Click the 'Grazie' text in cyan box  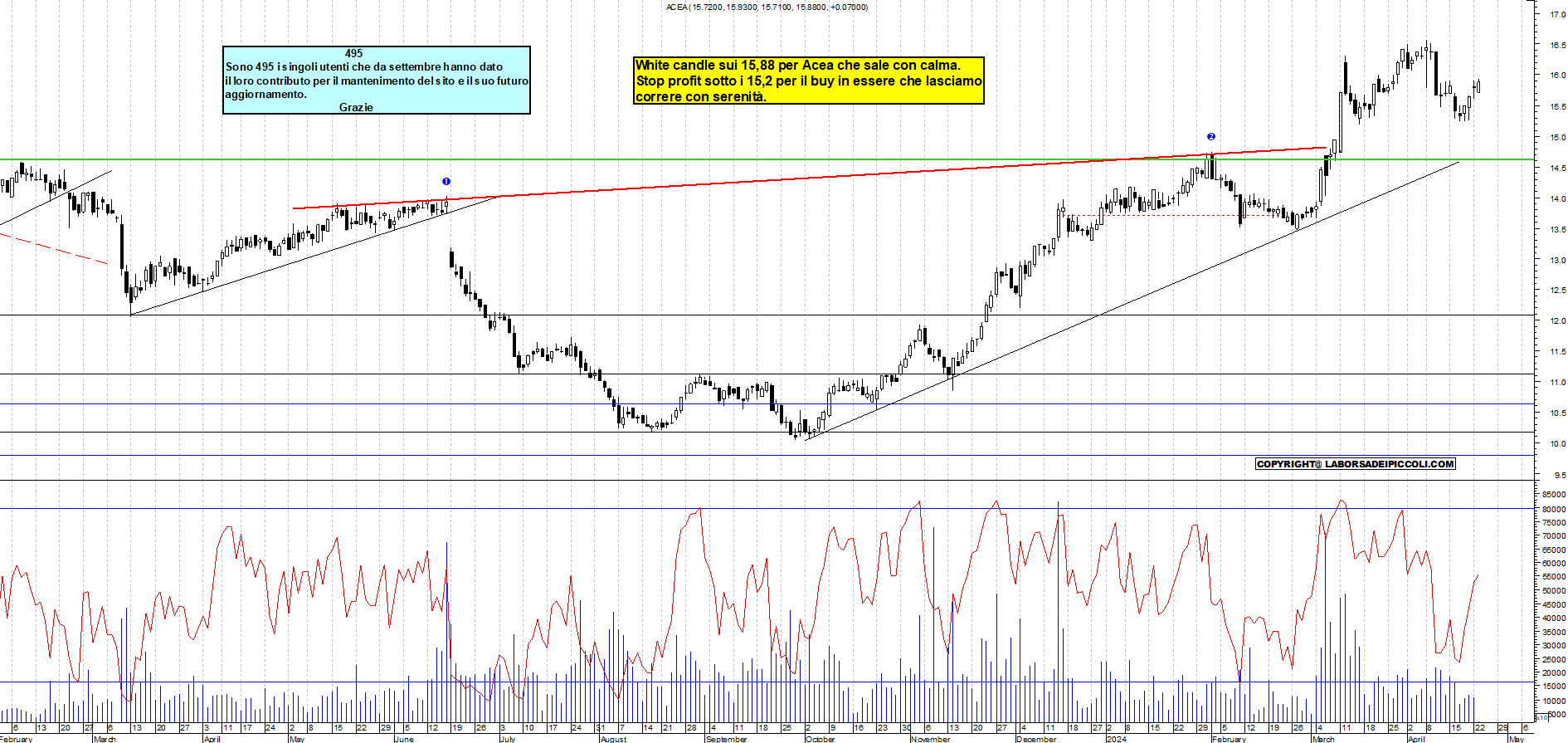click(x=356, y=107)
